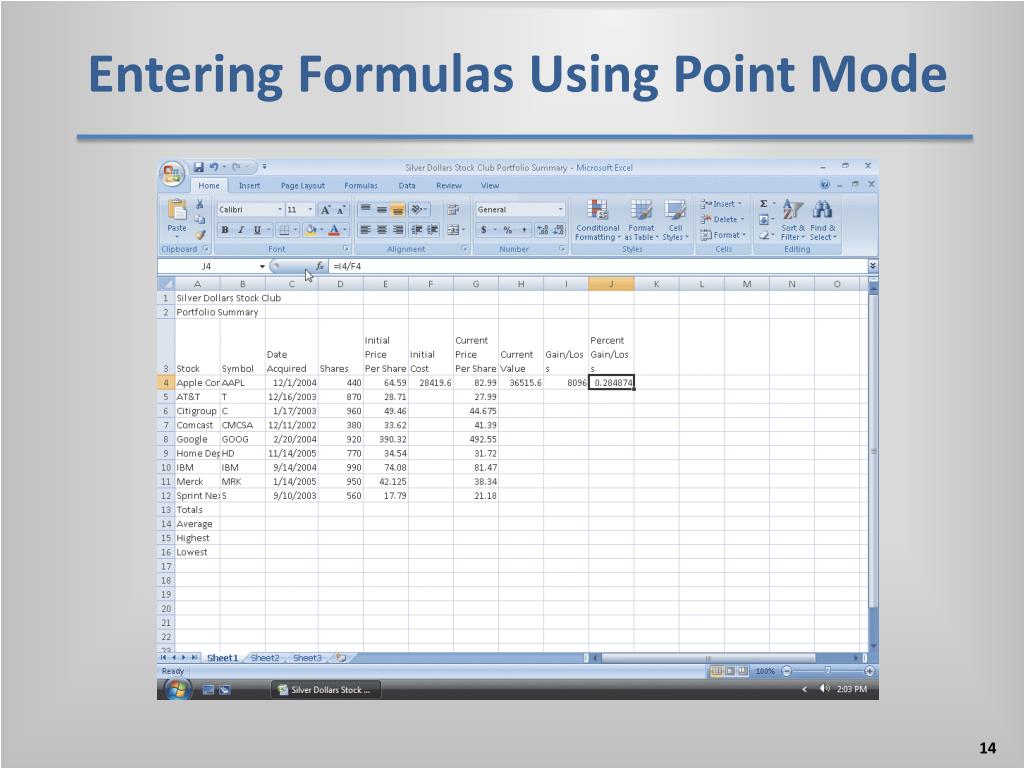Align text right in cell
Image resolution: width=1024 pixels, height=768 pixels.
coord(397,230)
